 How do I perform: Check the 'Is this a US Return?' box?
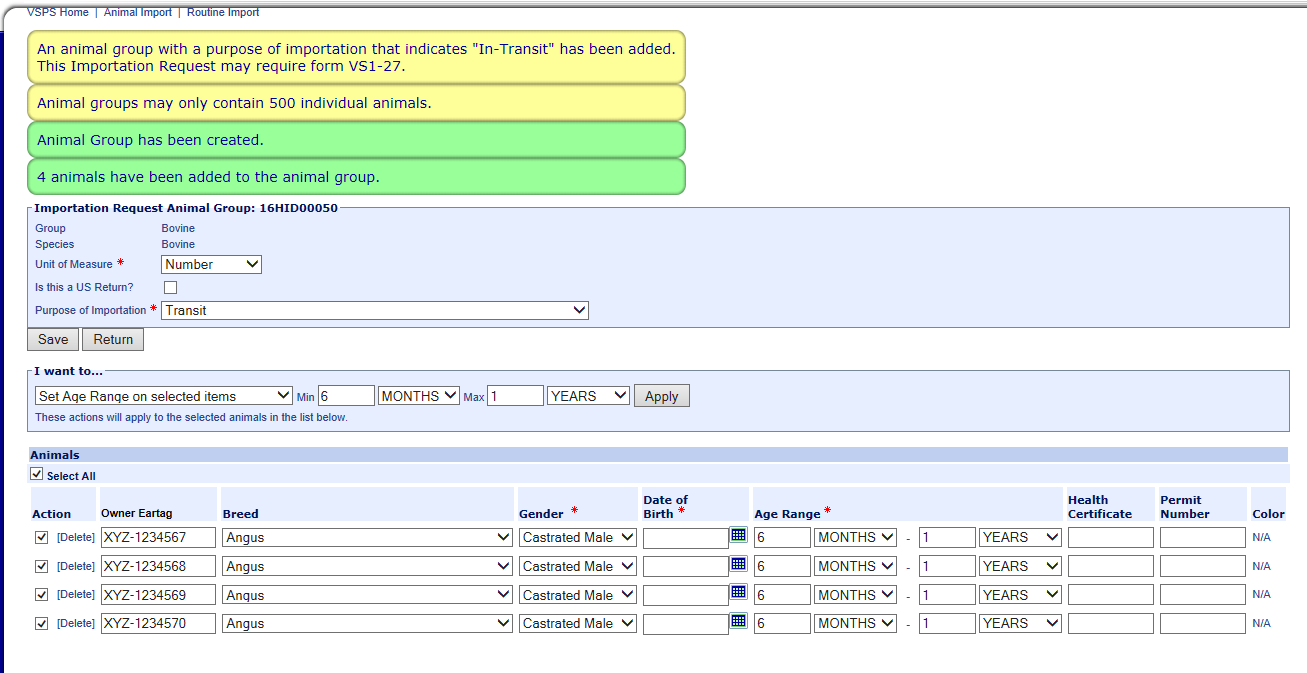tap(170, 288)
